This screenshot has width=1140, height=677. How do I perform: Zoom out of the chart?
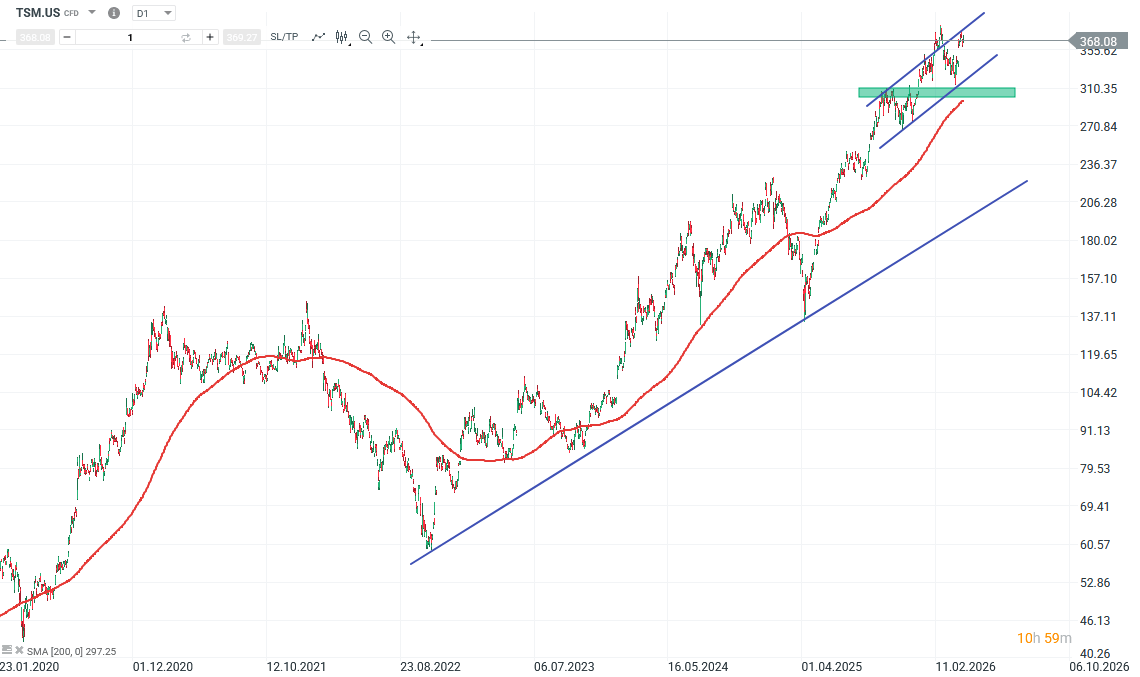pos(365,37)
